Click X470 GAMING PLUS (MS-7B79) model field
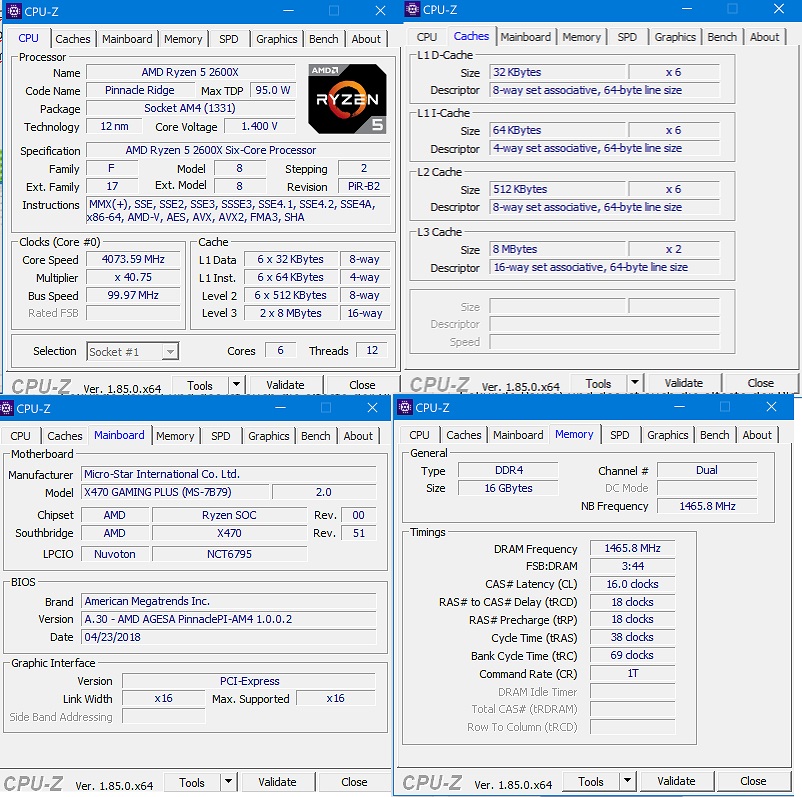The height and width of the screenshot is (797, 802). (175, 492)
